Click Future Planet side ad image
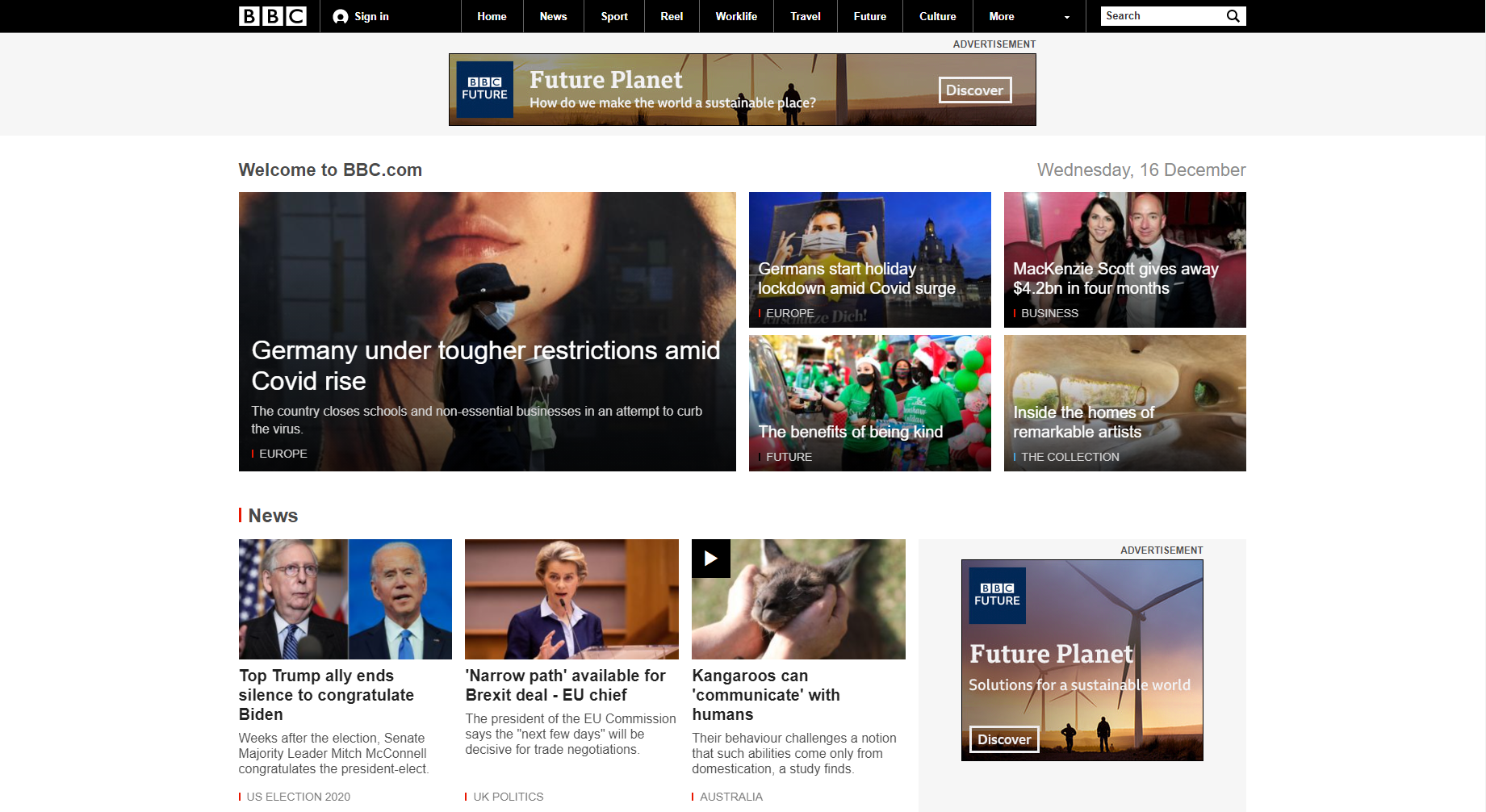This screenshot has width=1486, height=812. (x=1082, y=660)
